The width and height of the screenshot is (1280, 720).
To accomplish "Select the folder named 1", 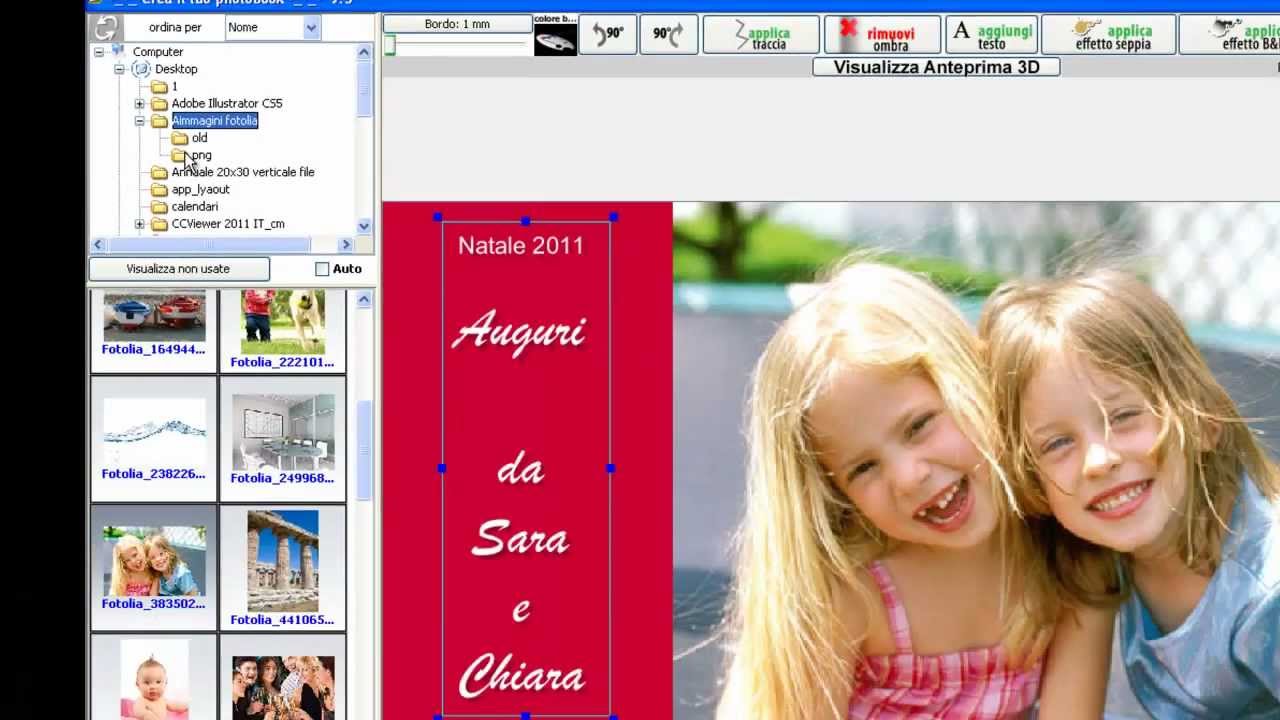I will pyautogui.click(x=174, y=87).
